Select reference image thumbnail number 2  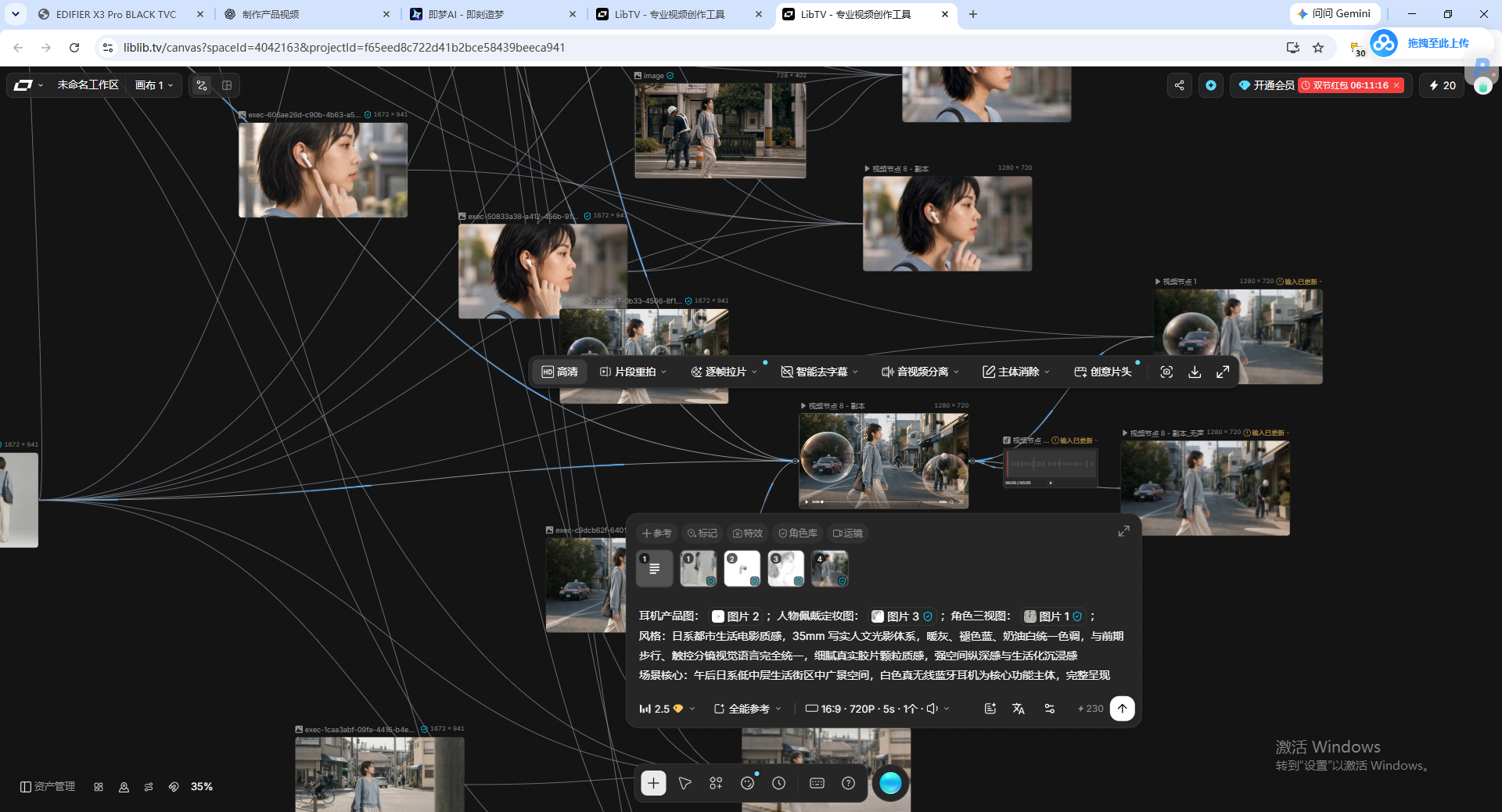[x=742, y=569]
